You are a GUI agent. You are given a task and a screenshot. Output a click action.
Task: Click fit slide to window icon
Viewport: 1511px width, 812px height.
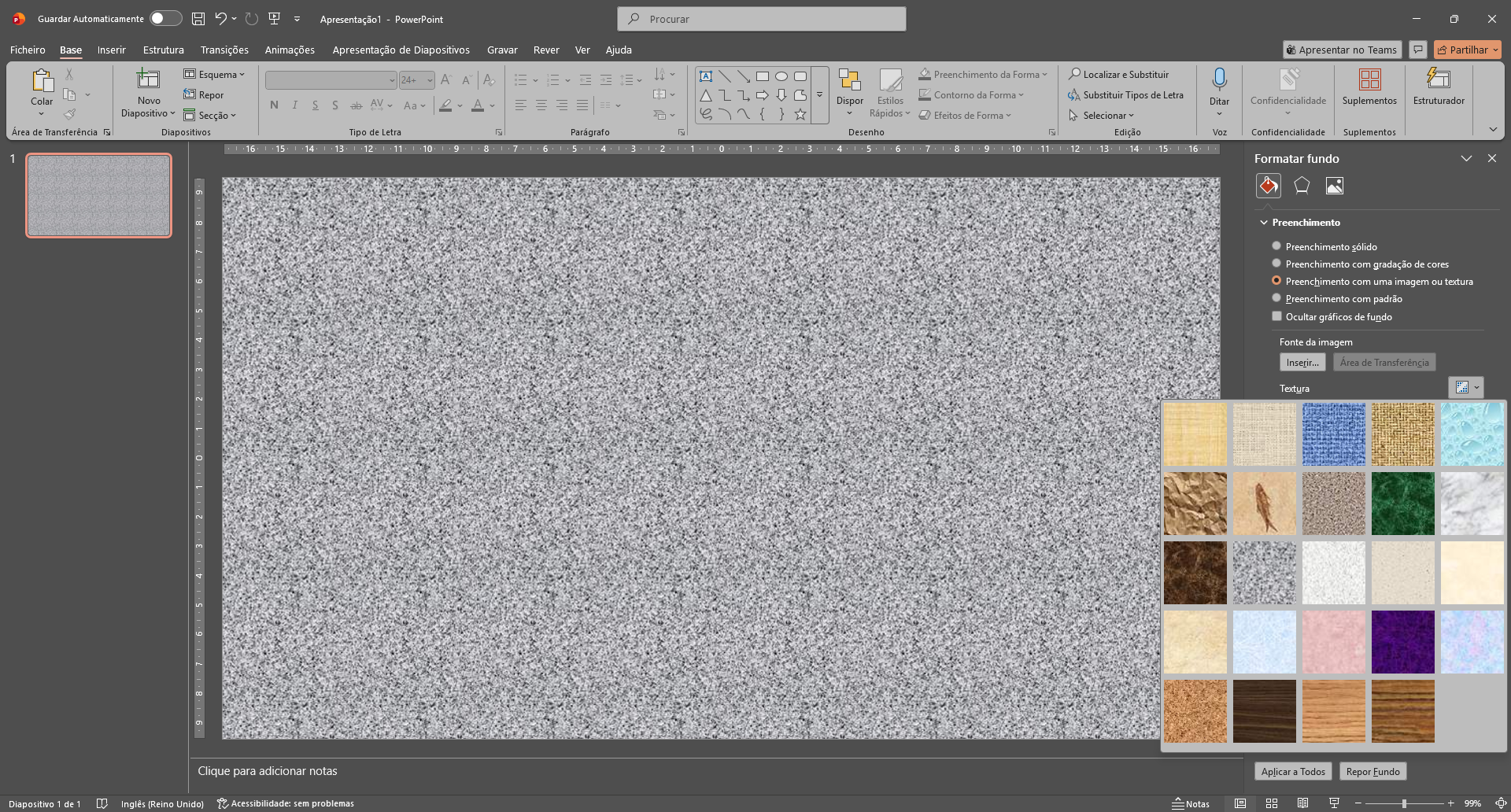[x=1501, y=803]
